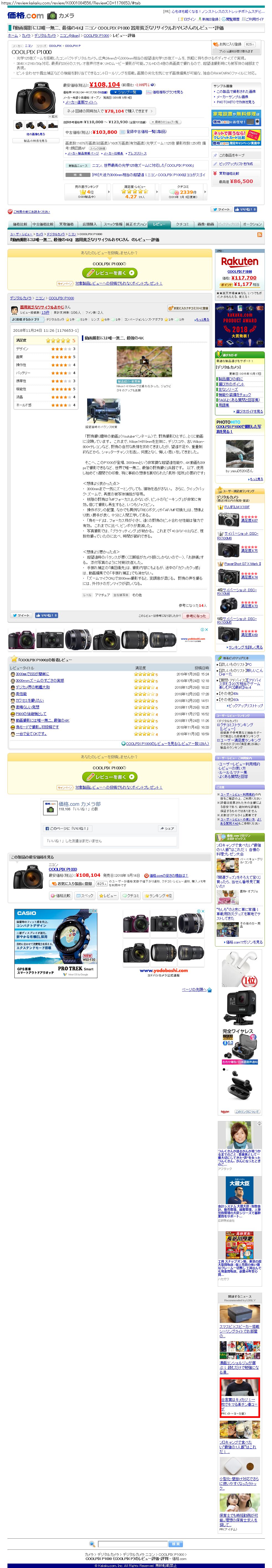Switch to the スペック情報 tab
Image resolution: width=272 pixels, height=1568 pixels.
[112, 224]
